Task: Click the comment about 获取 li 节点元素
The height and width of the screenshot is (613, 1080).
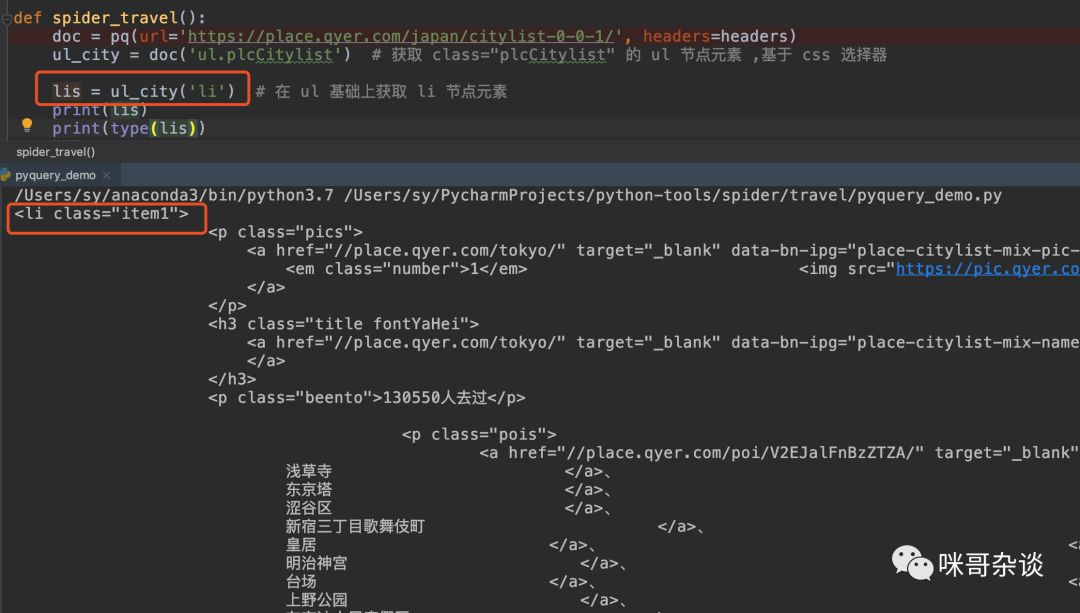Action: pos(381,92)
